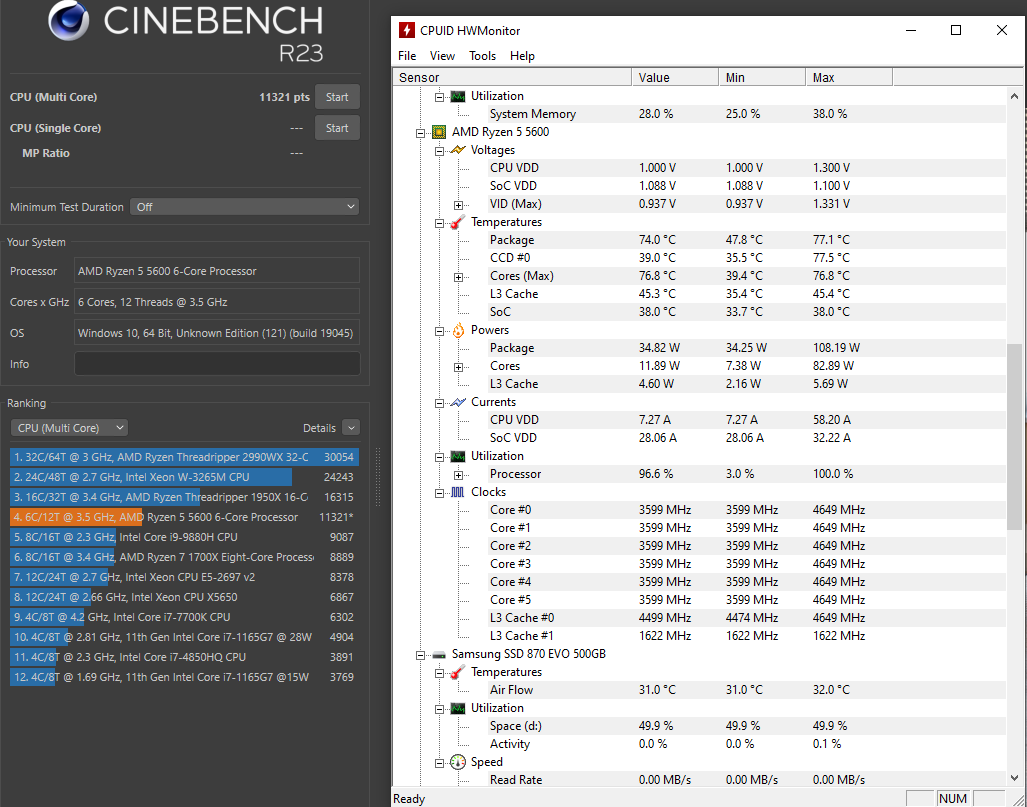Maximize the HWMonitor window

(x=956, y=30)
